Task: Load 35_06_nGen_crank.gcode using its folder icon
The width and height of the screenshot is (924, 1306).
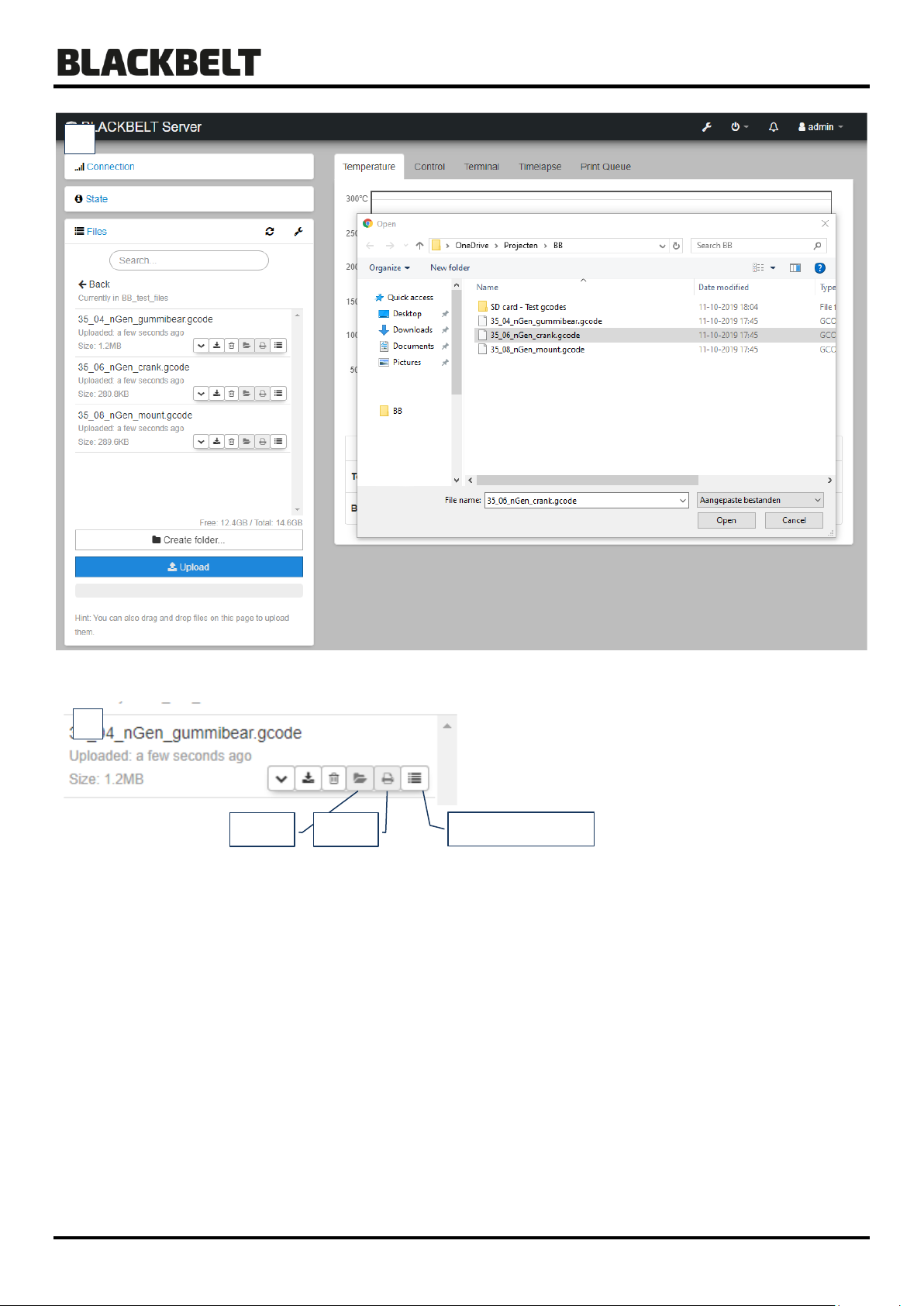Action: pyautogui.click(x=247, y=394)
